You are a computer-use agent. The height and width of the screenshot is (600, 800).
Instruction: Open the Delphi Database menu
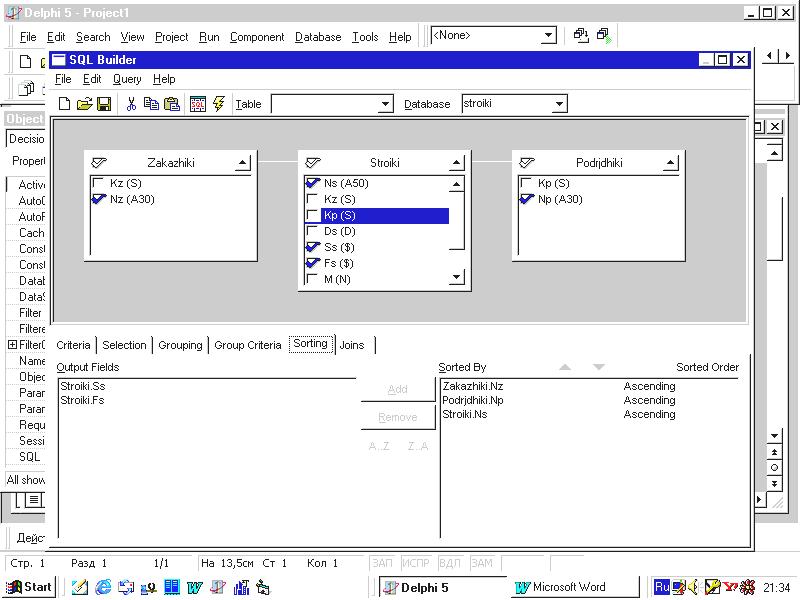click(x=318, y=37)
